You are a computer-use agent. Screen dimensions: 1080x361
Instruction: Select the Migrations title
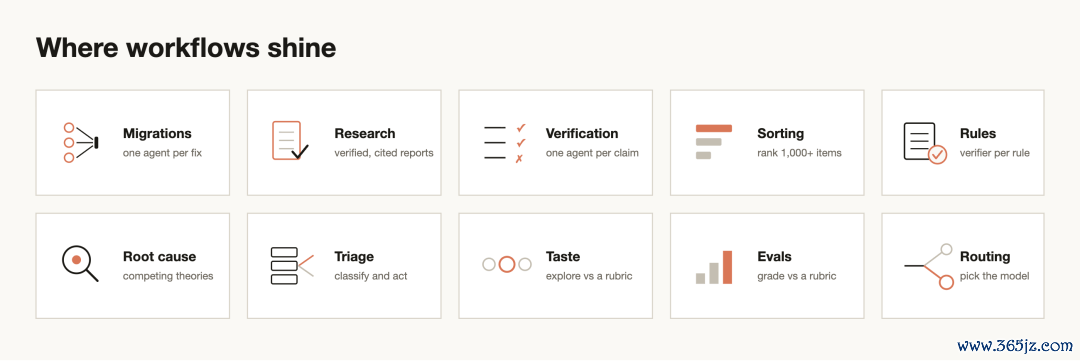point(157,134)
